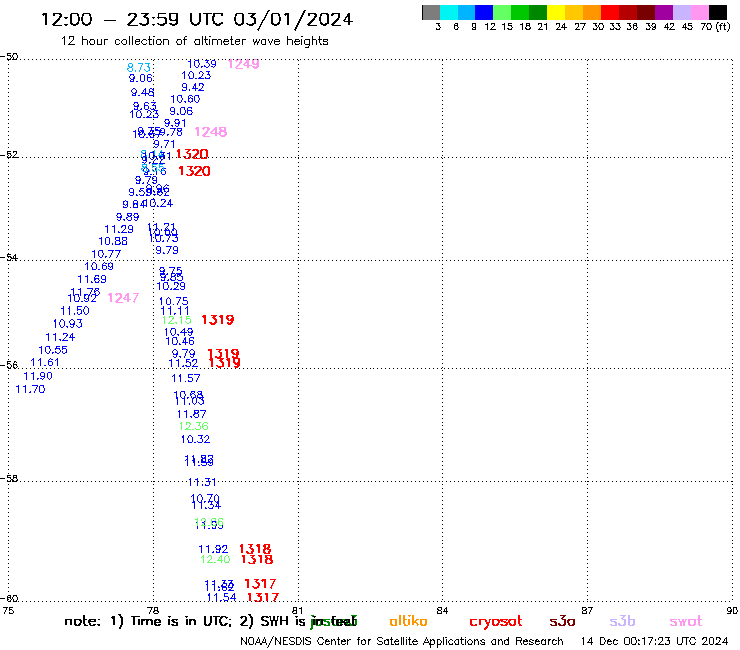
Task: Click the wave height value '10.69'
Action: click(99, 266)
